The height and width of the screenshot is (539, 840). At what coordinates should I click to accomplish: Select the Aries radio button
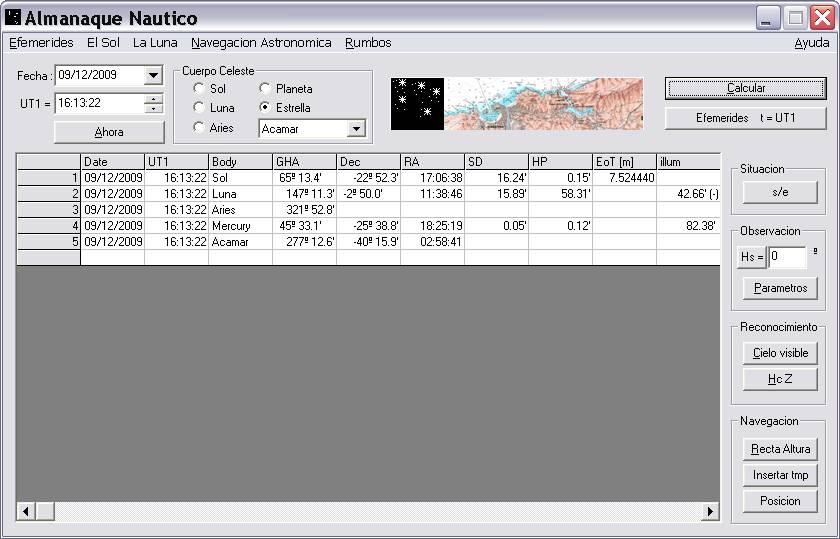(x=199, y=127)
